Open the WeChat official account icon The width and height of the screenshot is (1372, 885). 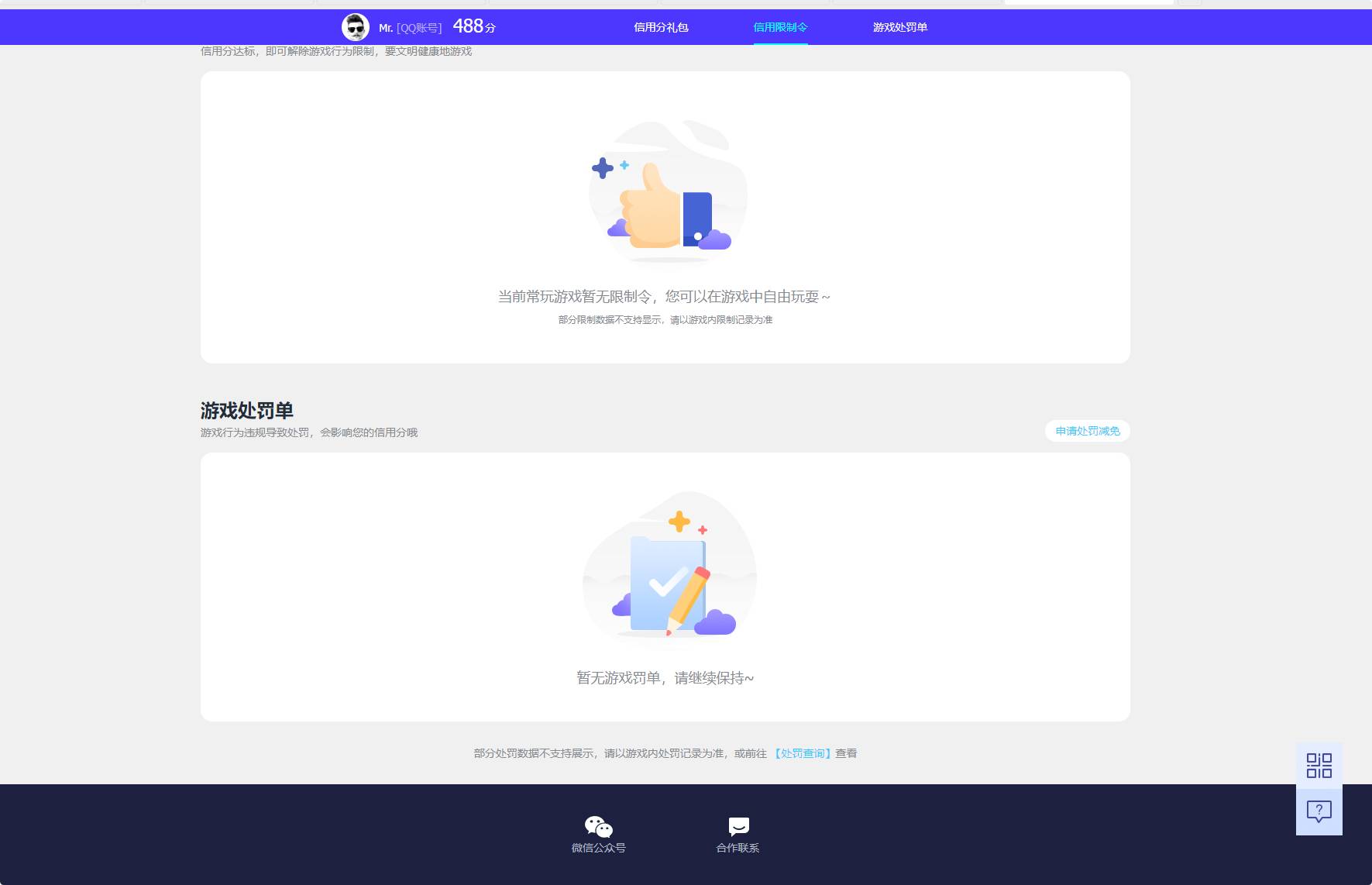pos(597,826)
